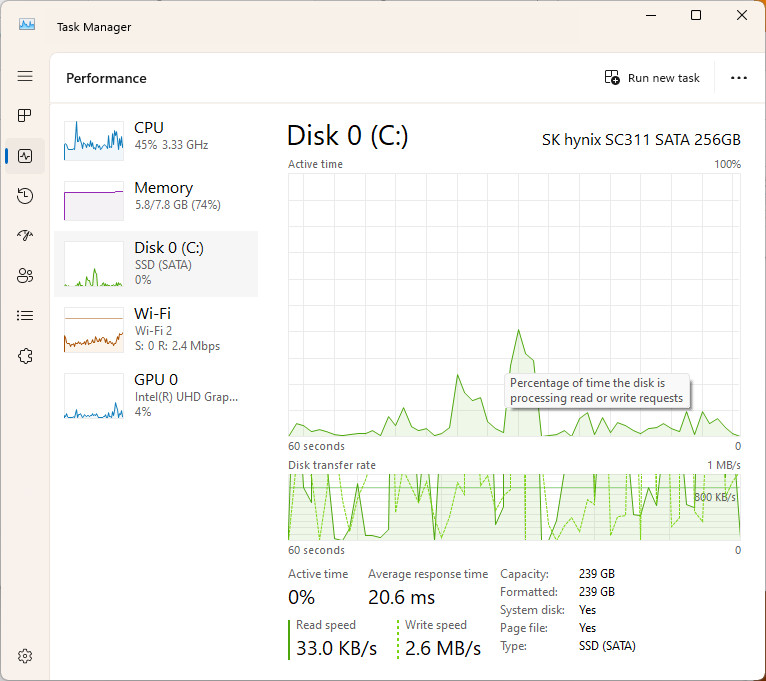Viewport: 766px width, 681px height.
Task: Click the CPU usage mini graph thumbnail
Action: (94, 141)
